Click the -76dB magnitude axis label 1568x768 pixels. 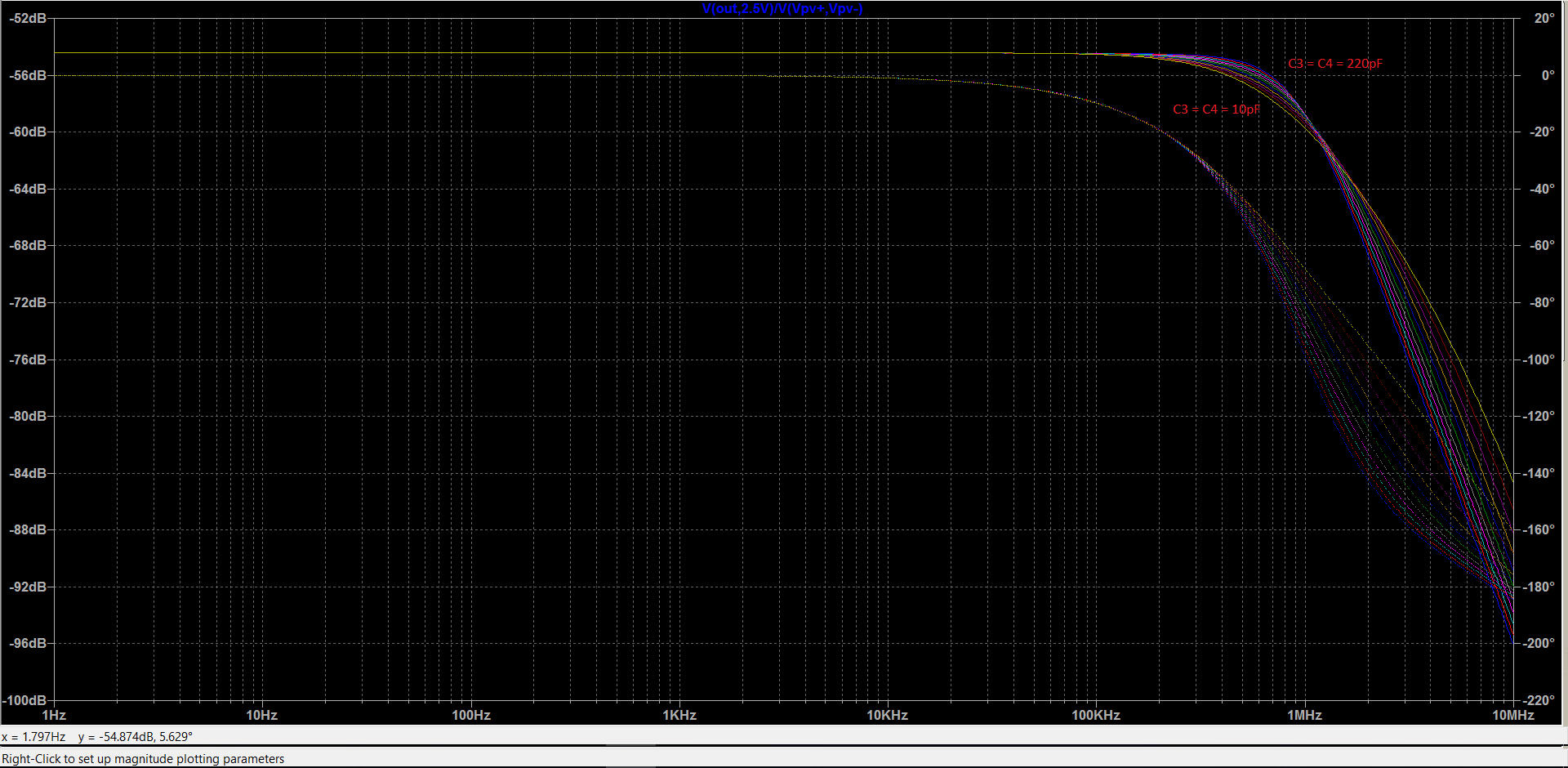pyautogui.click(x=28, y=359)
